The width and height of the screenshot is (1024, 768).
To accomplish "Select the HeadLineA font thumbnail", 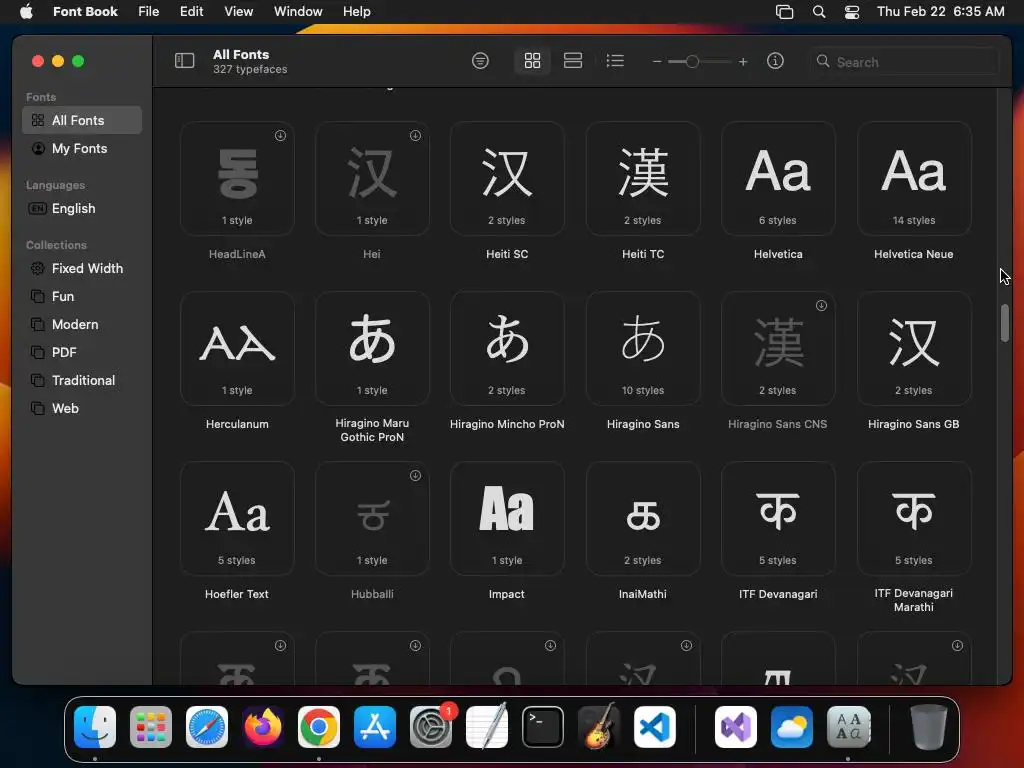I will coord(237,178).
